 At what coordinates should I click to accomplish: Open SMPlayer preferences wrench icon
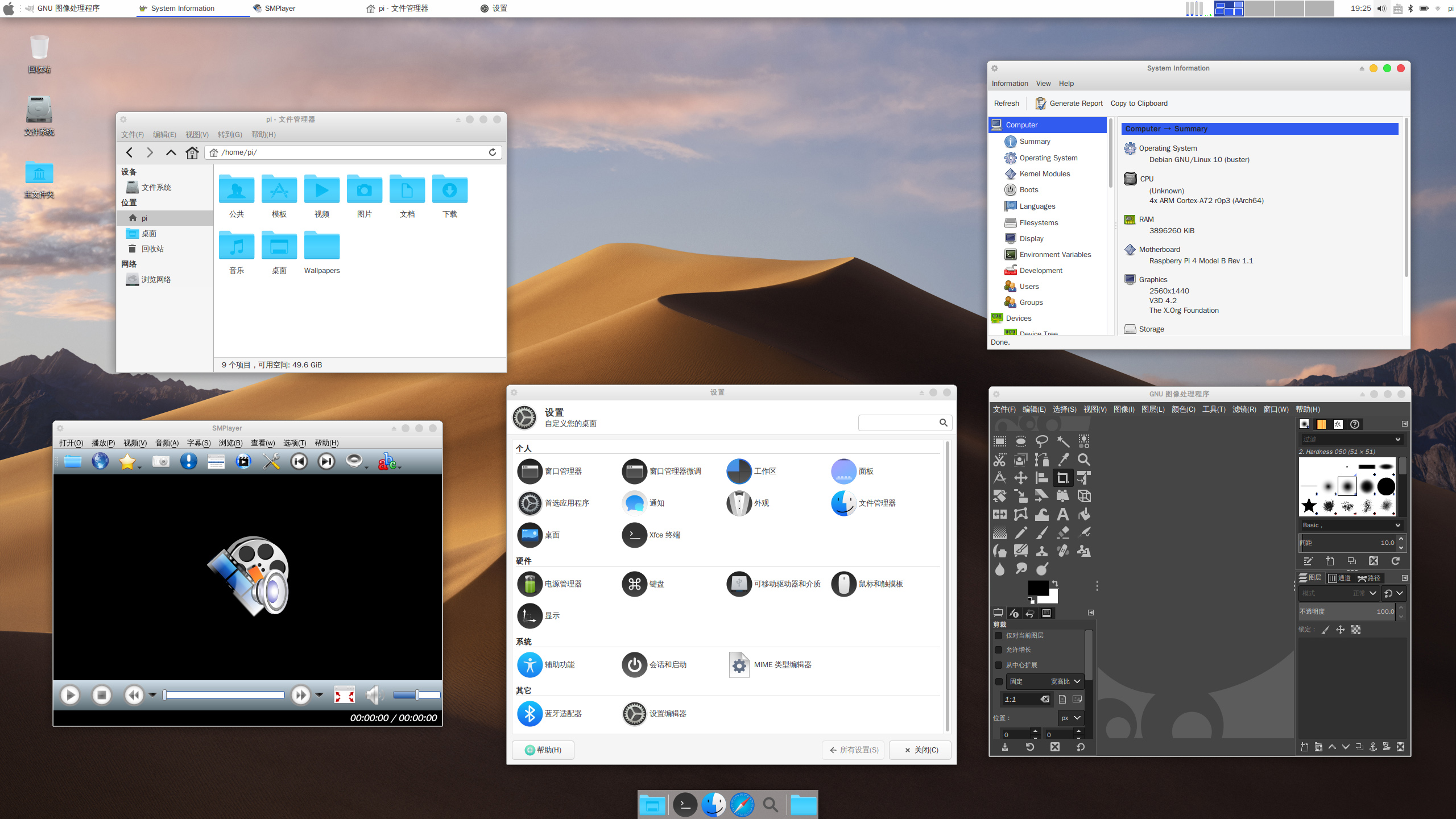point(271,461)
